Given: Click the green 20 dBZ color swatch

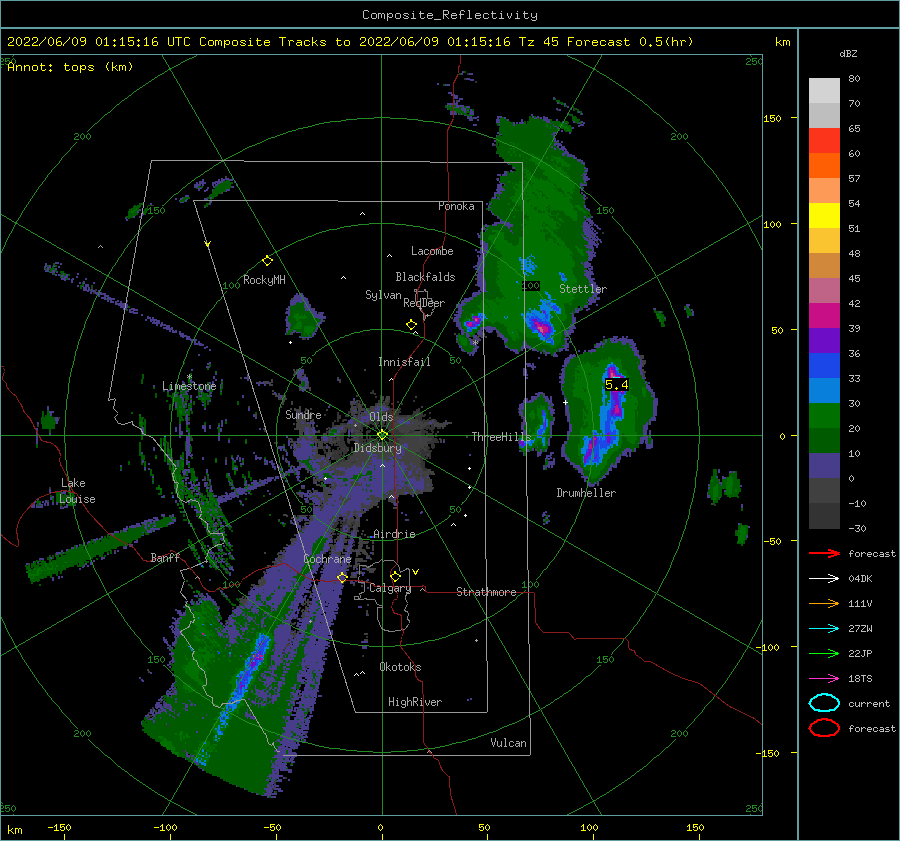Looking at the screenshot, I should (824, 416).
